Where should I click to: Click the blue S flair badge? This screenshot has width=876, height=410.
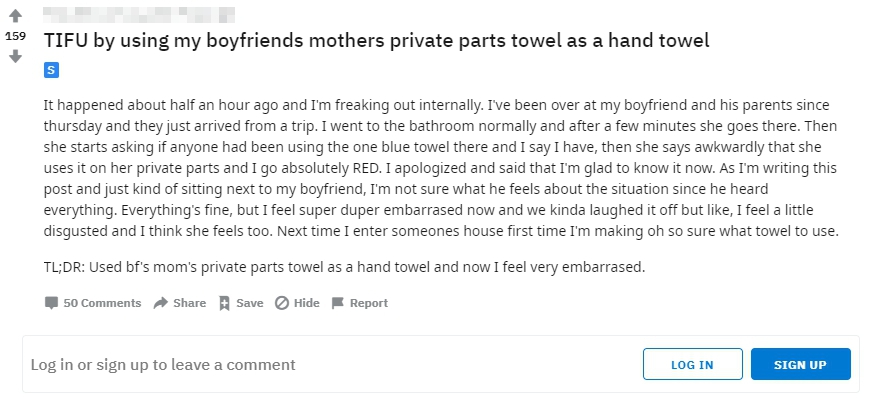(52, 71)
